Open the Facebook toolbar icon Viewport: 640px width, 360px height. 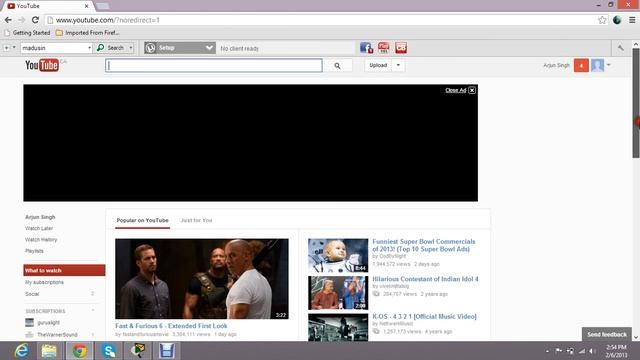(x=366, y=48)
